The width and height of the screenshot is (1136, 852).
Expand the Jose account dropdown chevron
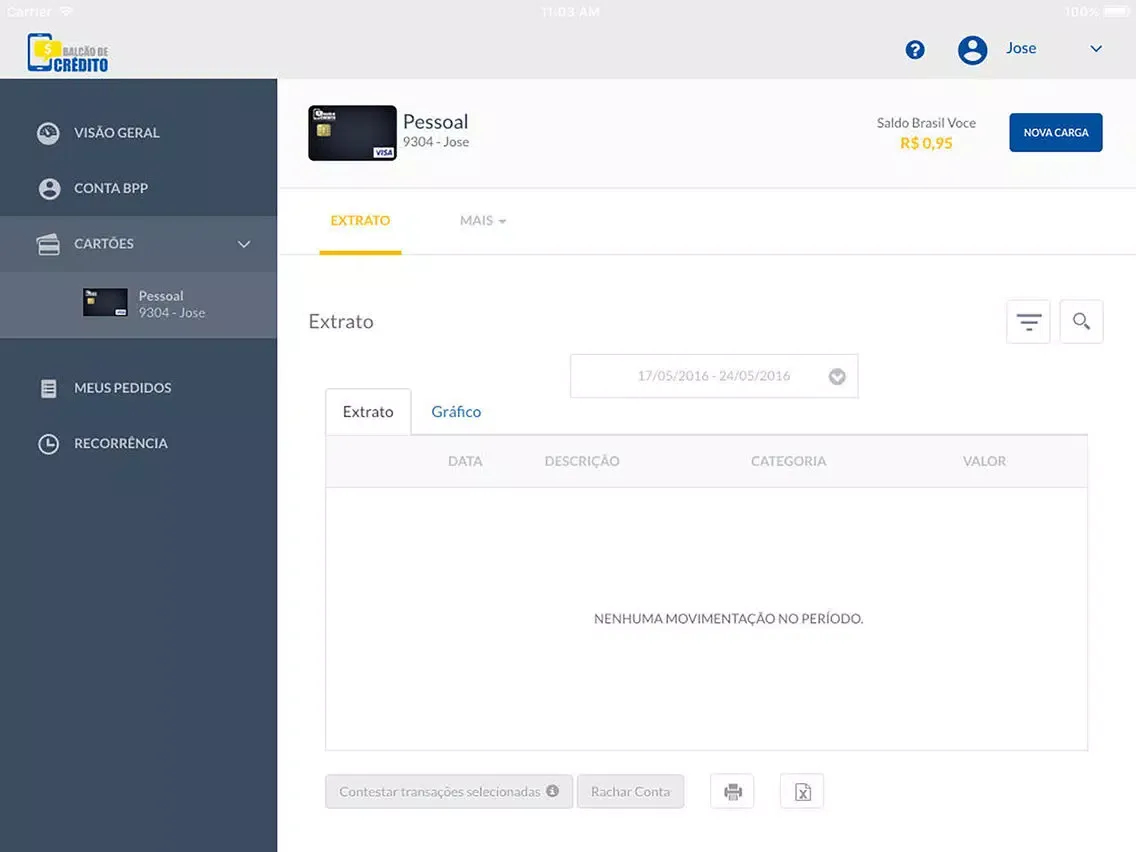(x=1096, y=49)
